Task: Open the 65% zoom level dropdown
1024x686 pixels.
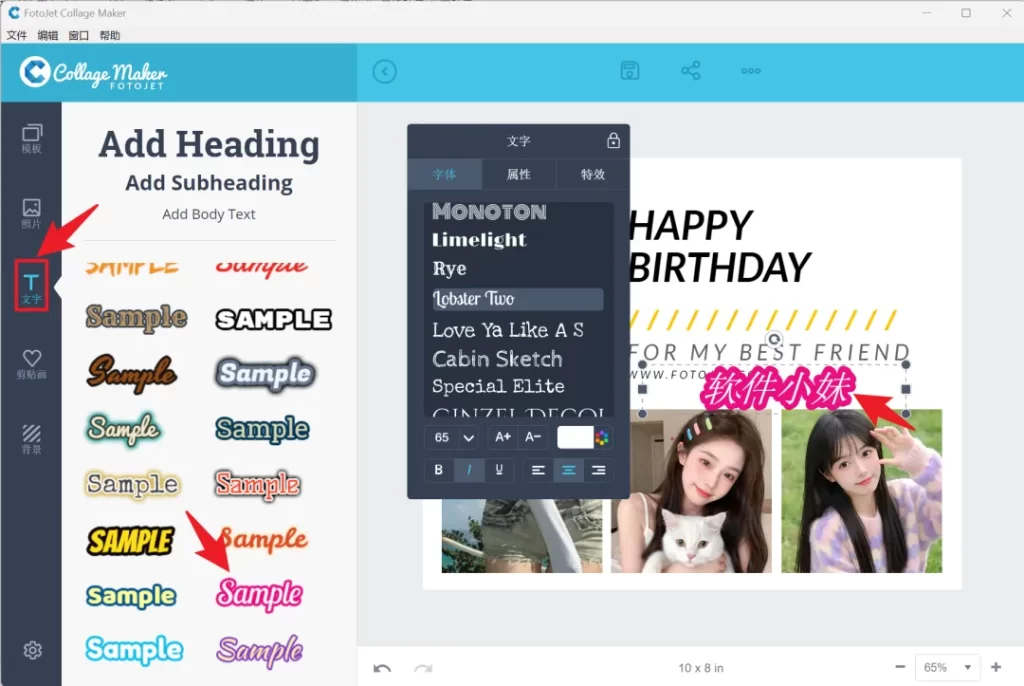Action: click(948, 667)
